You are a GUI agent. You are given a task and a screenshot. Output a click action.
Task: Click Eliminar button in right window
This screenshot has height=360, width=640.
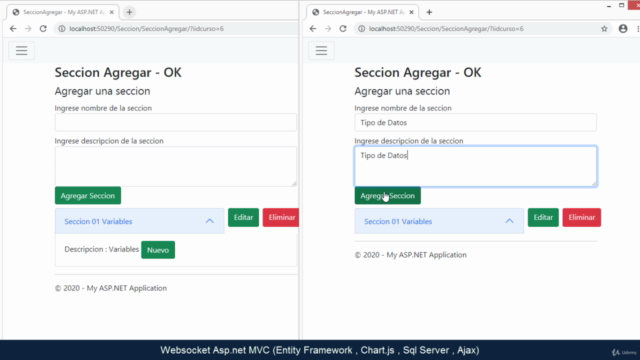tap(582, 218)
